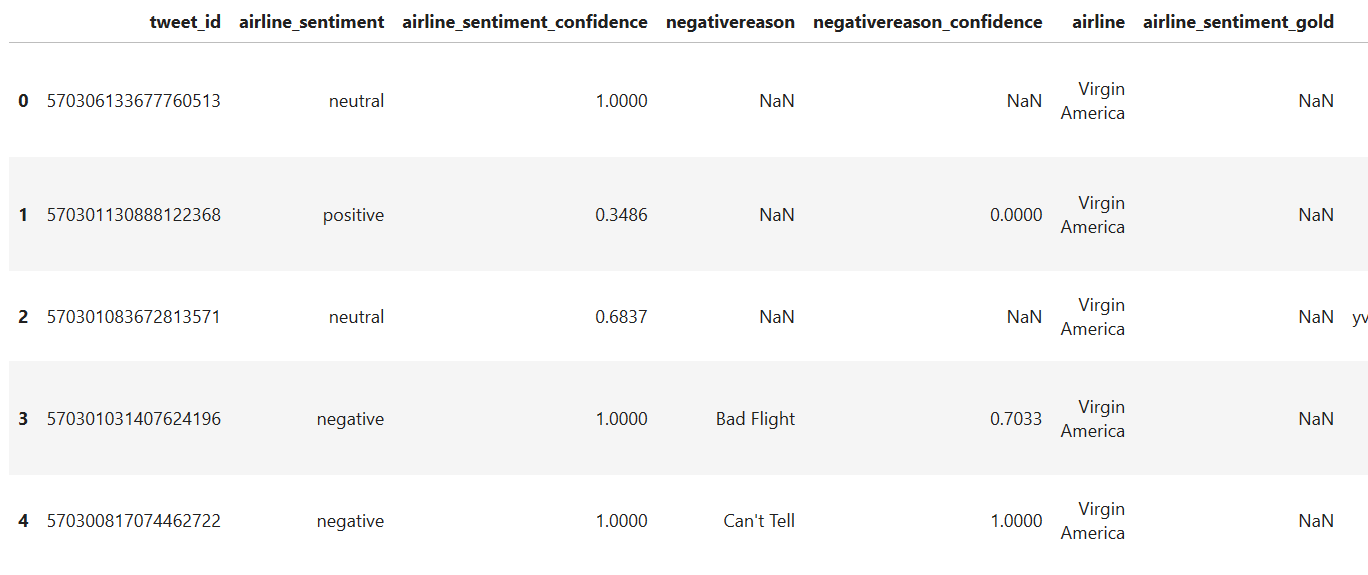
Task: Click the airline_sentiment column header
Action: (x=312, y=22)
